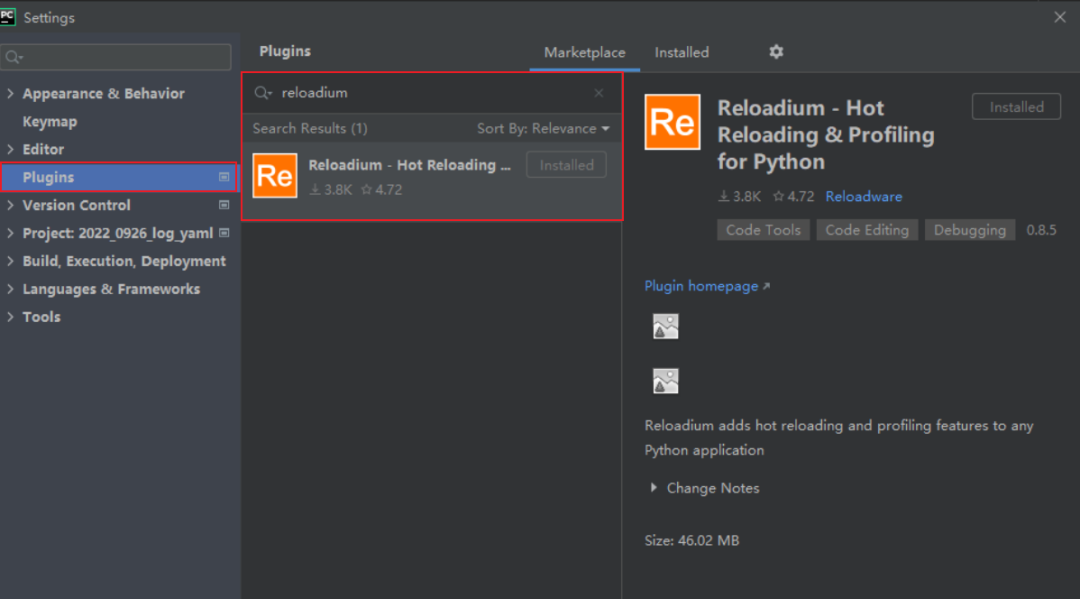Screen dimensions: 1080x599
Task: Select Tools in the settings tree
Action: click(x=41, y=317)
